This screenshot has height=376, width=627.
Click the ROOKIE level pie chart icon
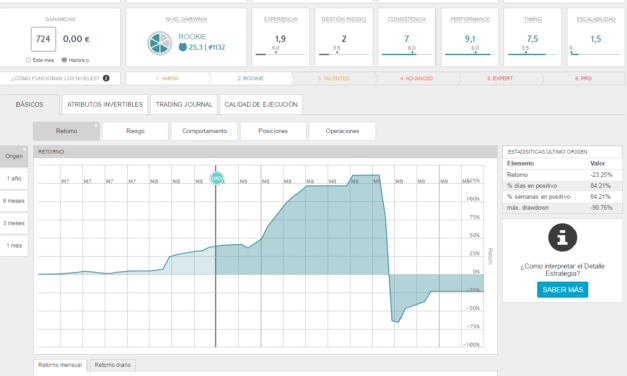click(160, 43)
